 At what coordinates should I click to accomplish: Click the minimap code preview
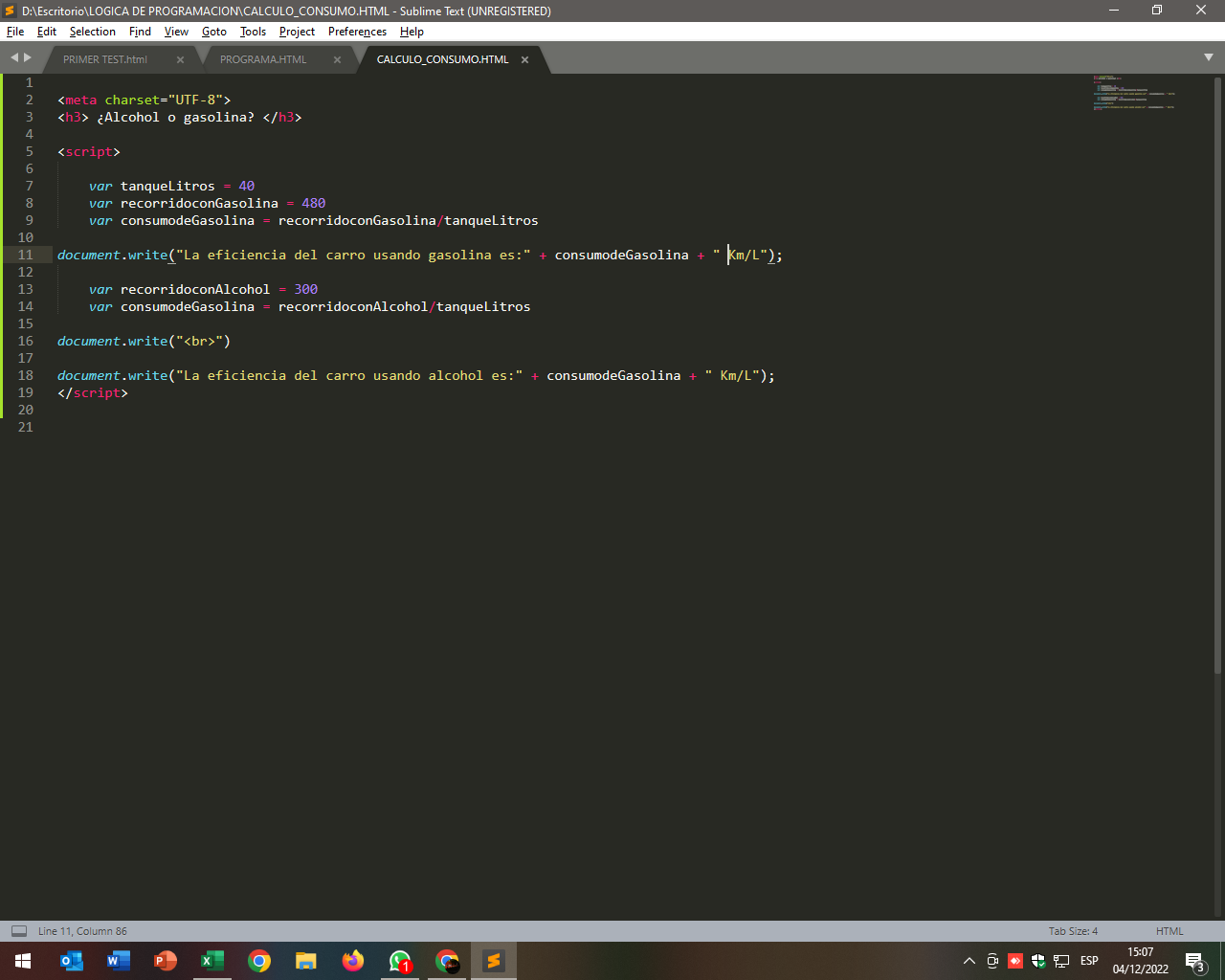pyautogui.click(x=1134, y=94)
